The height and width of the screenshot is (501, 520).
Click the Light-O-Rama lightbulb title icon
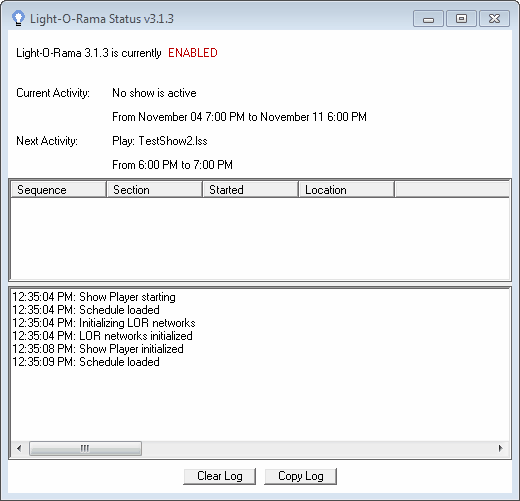coord(18,18)
